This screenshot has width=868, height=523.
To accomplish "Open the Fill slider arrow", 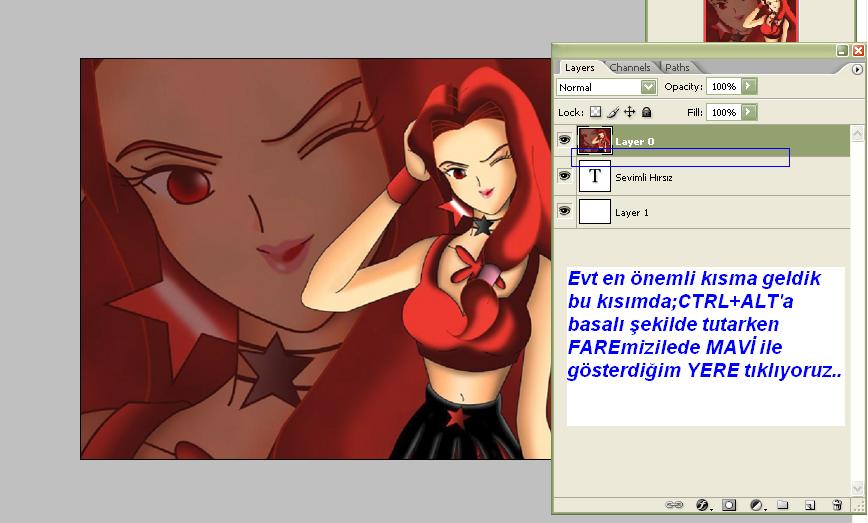I will click(749, 113).
